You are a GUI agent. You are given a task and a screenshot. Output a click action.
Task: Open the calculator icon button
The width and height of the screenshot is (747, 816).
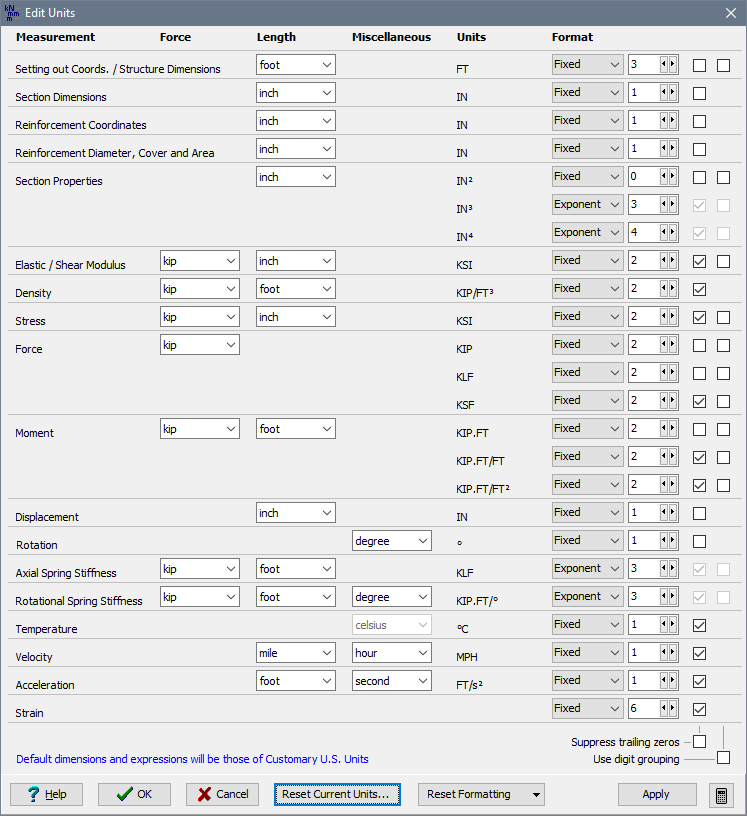coord(720,795)
